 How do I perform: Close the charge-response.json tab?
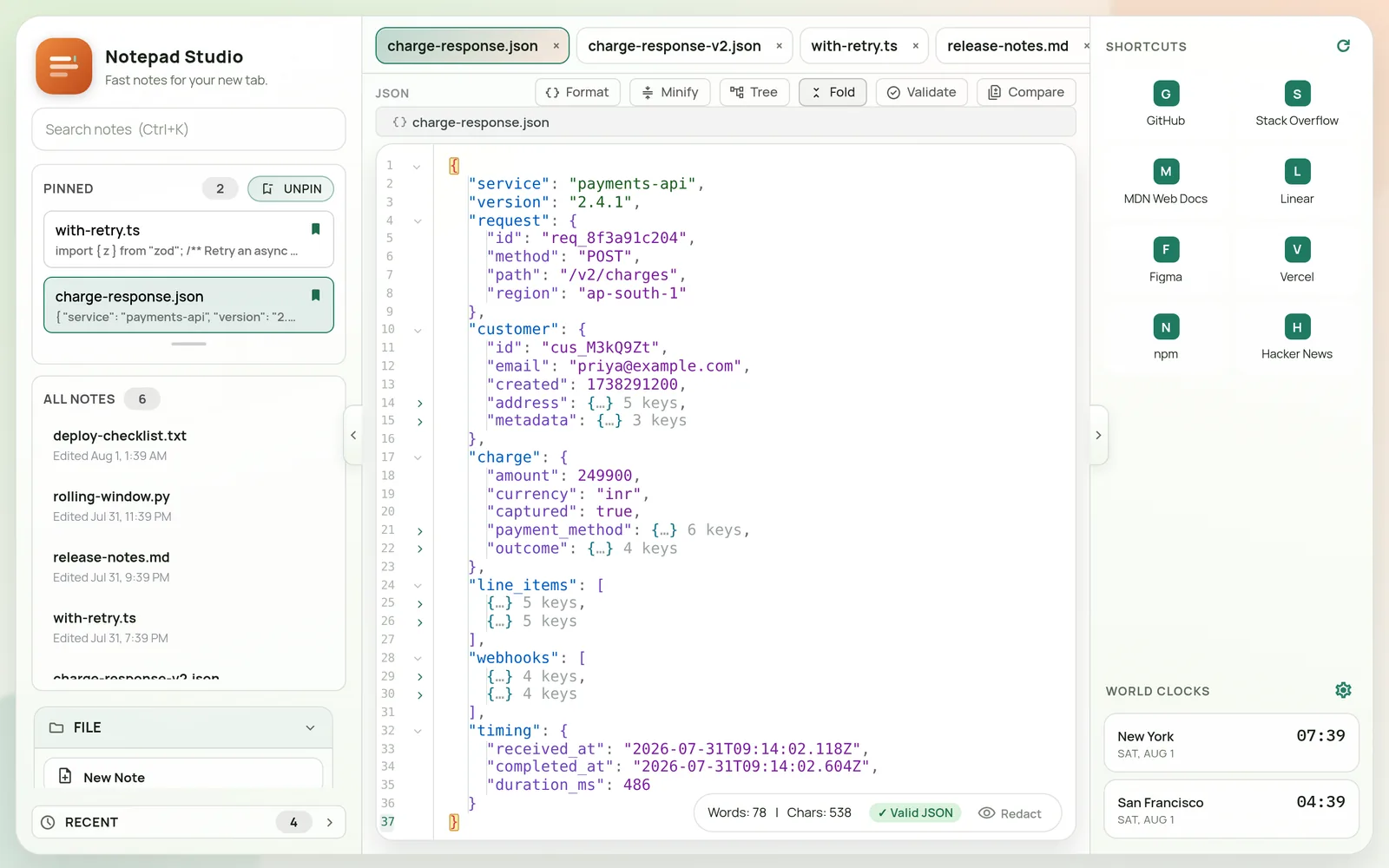pyautogui.click(x=556, y=46)
